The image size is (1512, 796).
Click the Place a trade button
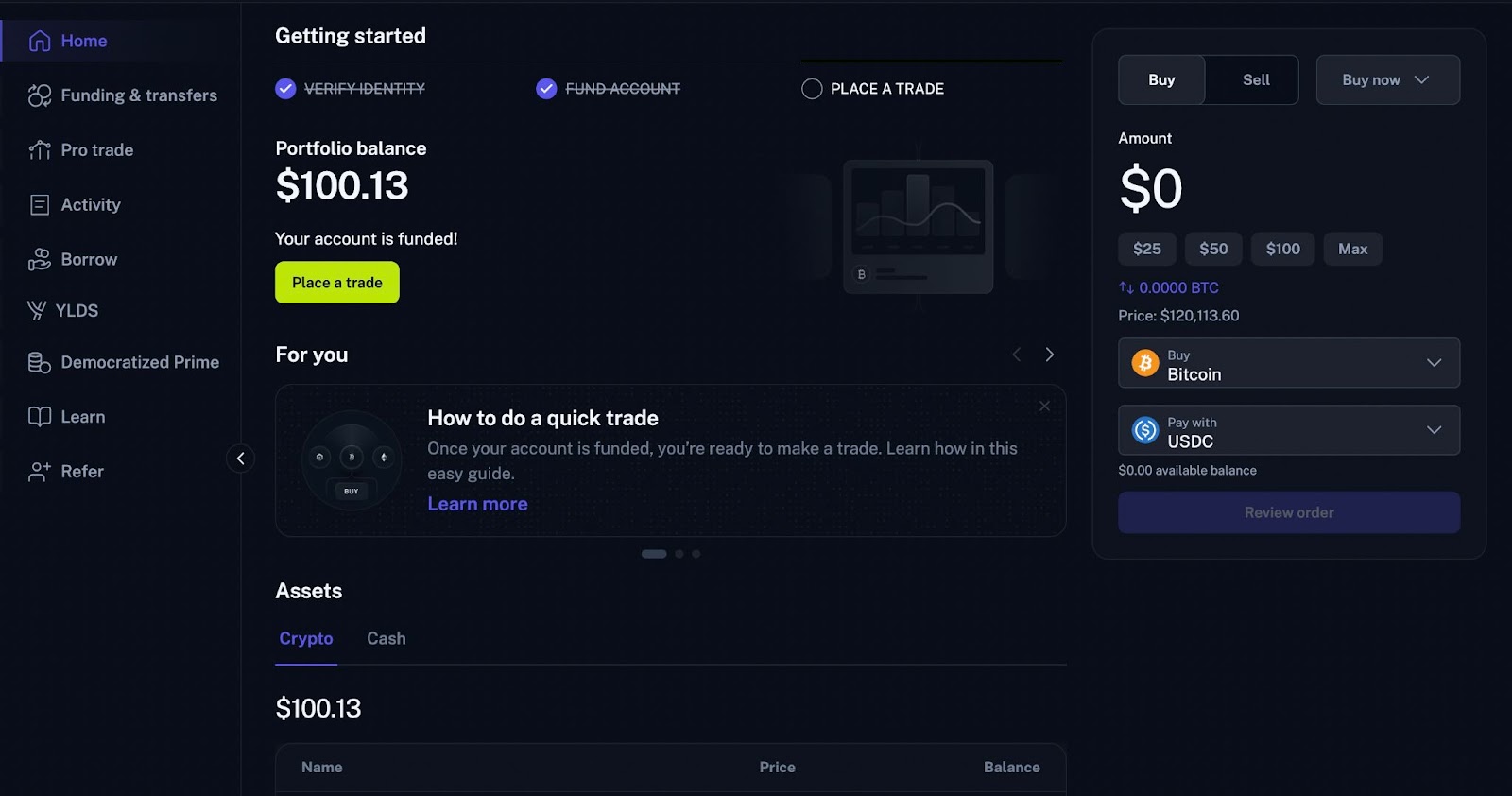tap(336, 282)
